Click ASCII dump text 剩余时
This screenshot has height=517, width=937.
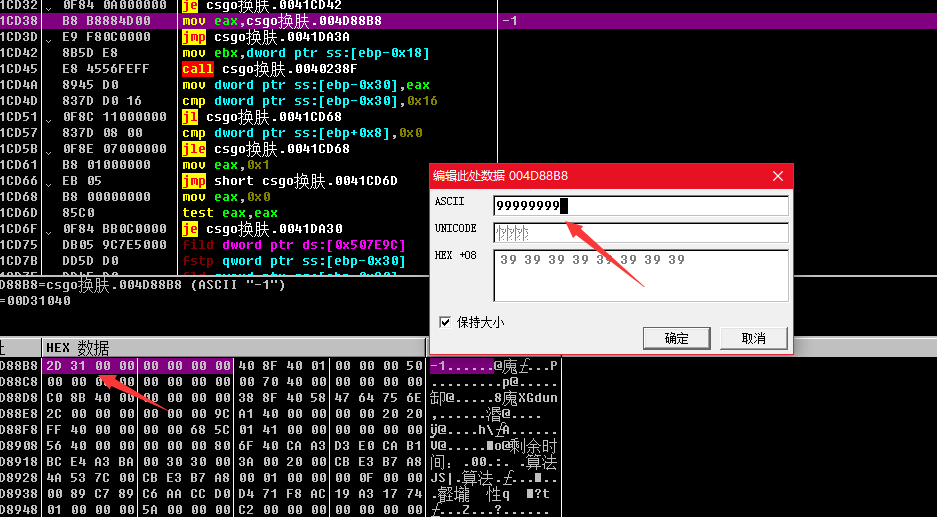tap(533, 446)
